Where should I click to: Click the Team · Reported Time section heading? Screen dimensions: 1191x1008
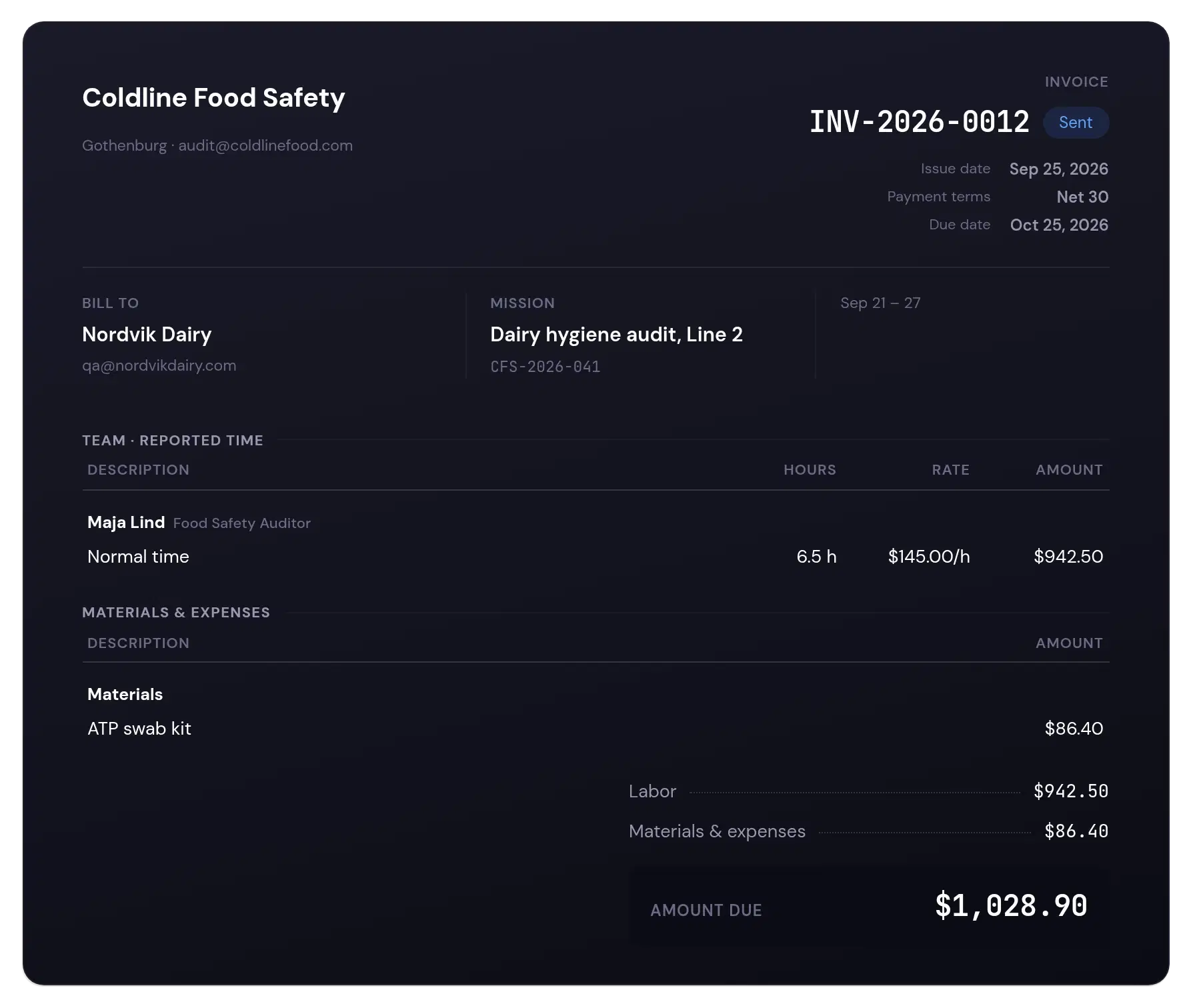tap(173, 440)
